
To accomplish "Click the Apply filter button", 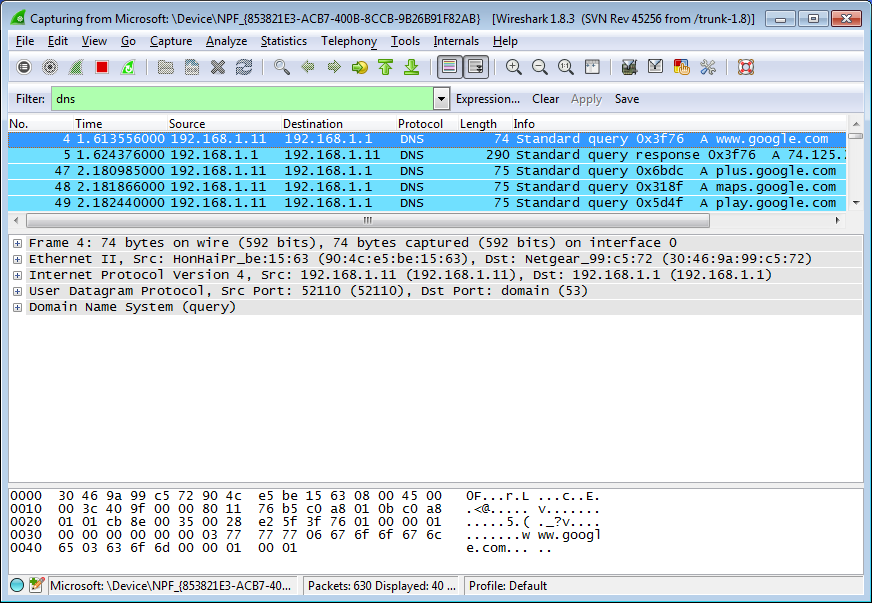I will [x=586, y=99].
